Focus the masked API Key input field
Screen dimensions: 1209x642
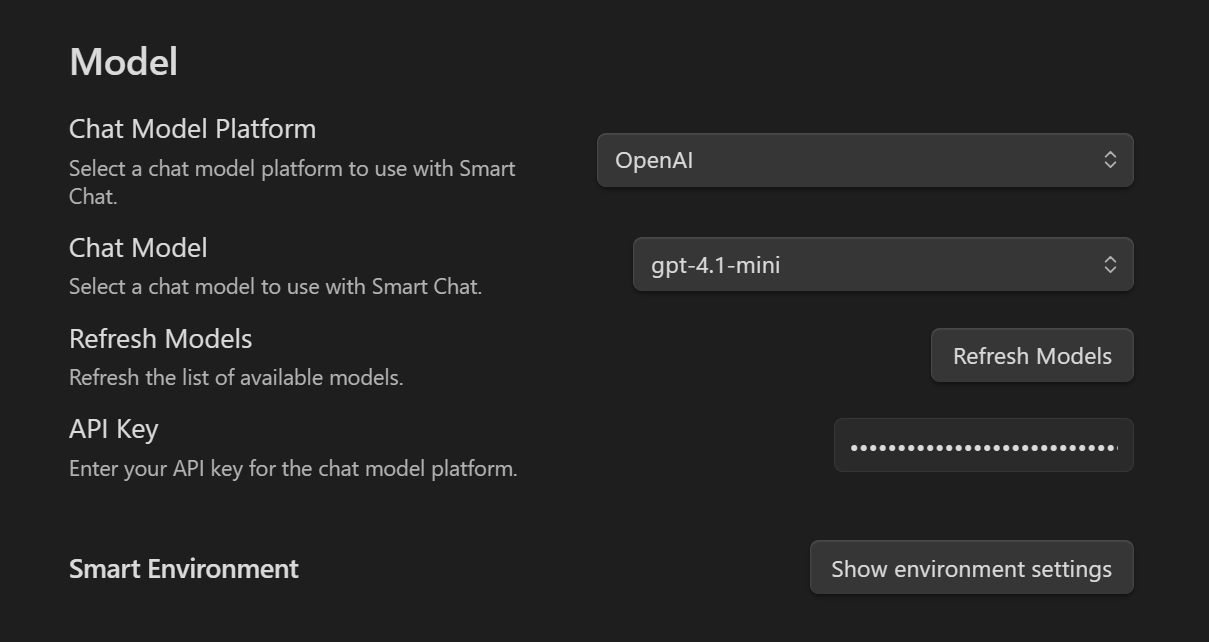tap(983, 446)
